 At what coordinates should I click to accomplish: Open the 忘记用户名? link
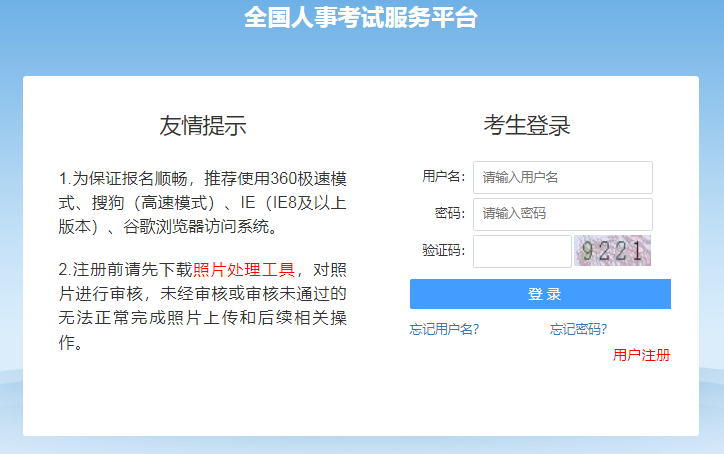click(x=444, y=329)
